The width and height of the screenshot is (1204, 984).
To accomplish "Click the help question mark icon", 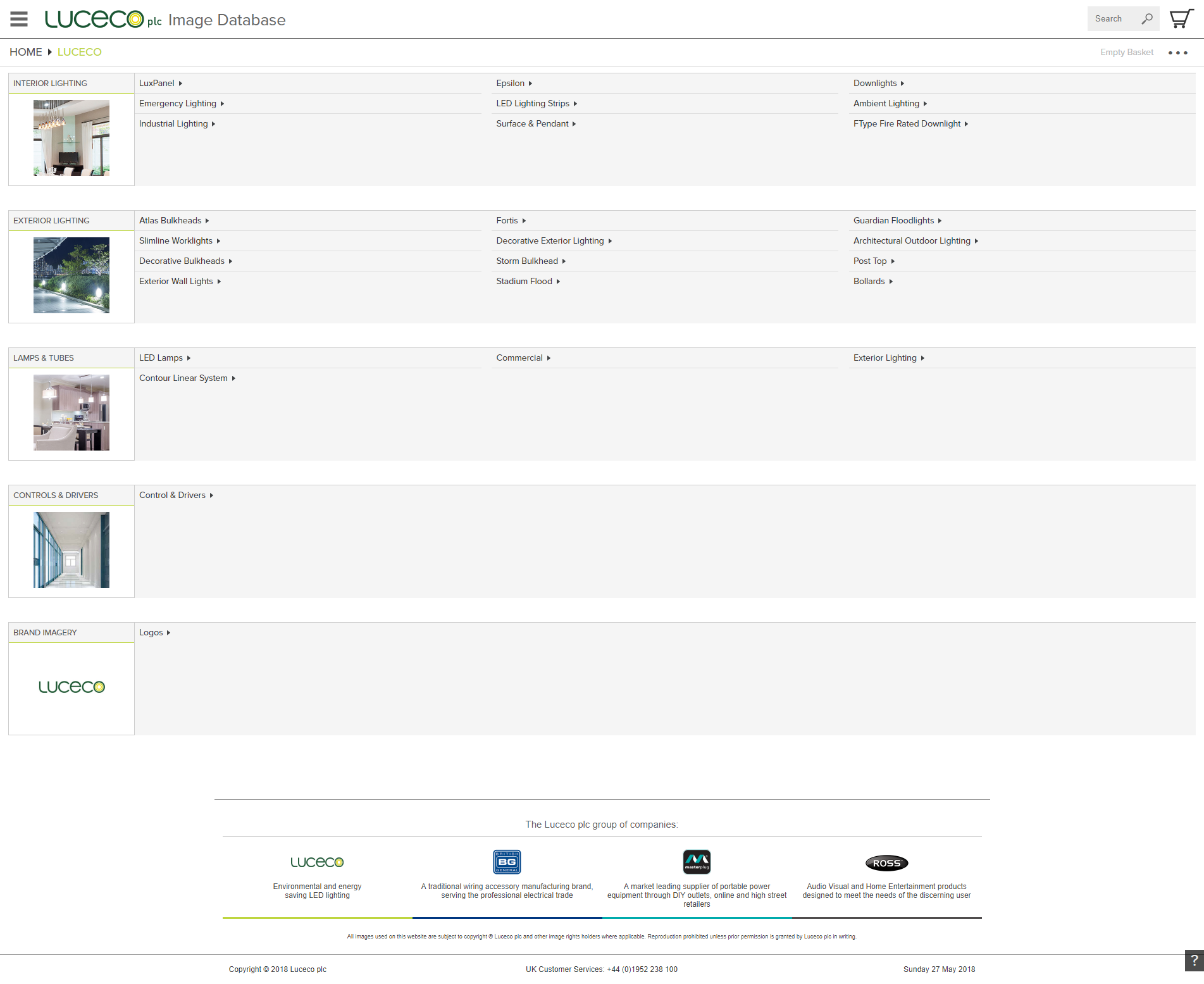I will coord(1194,961).
